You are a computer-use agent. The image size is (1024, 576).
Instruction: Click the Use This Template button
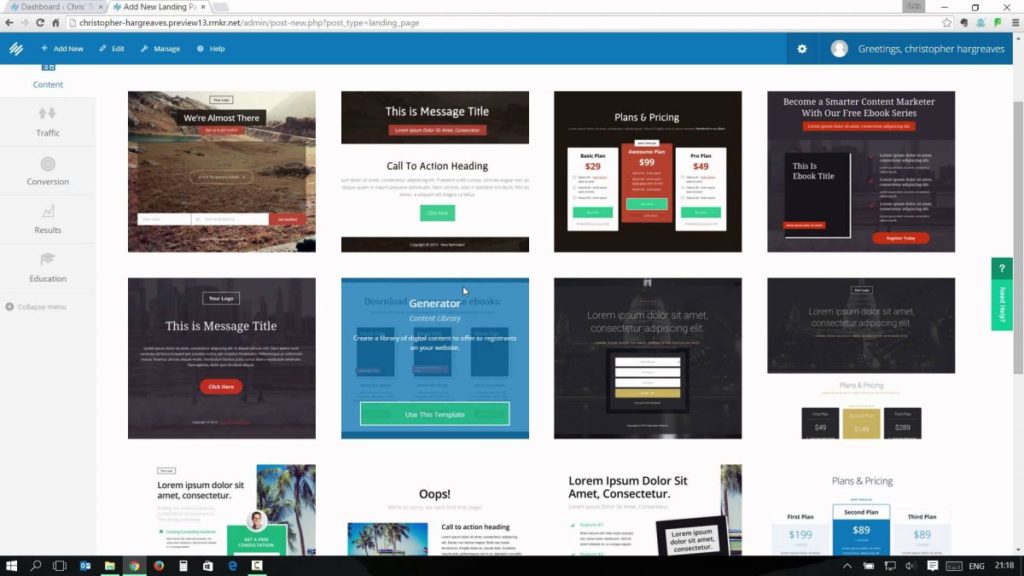click(435, 414)
